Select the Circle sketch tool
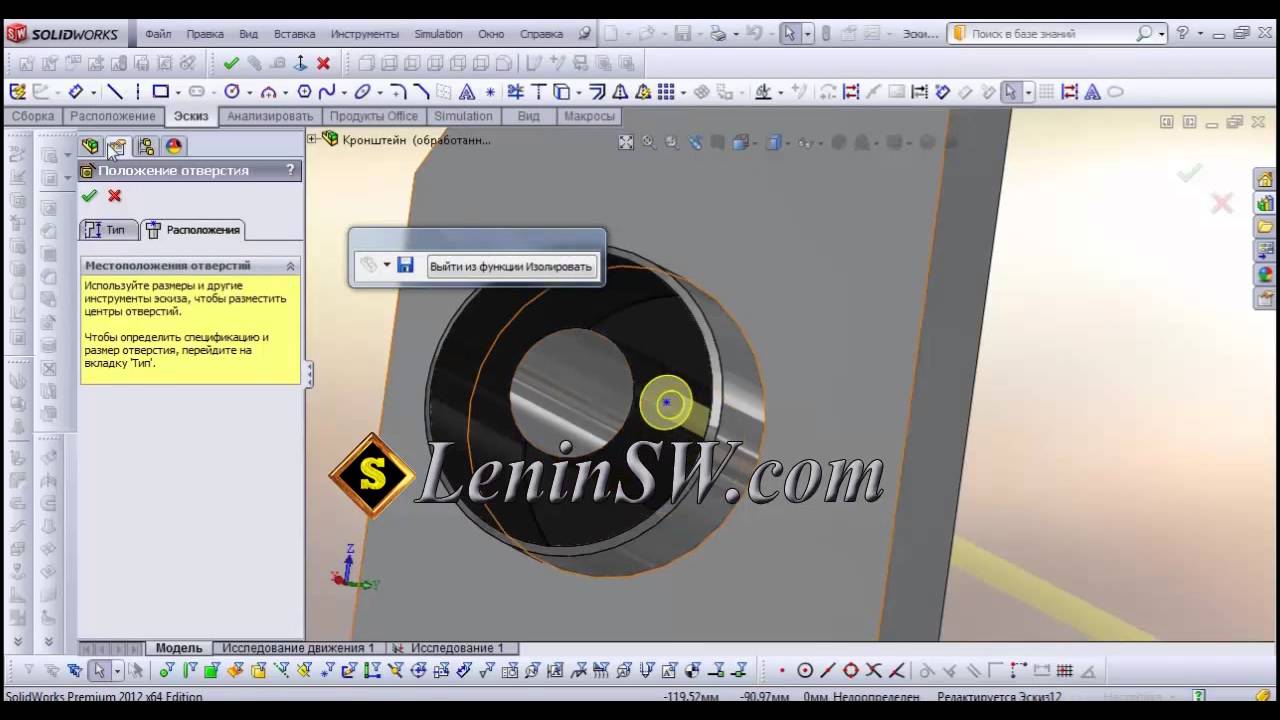 232,92
